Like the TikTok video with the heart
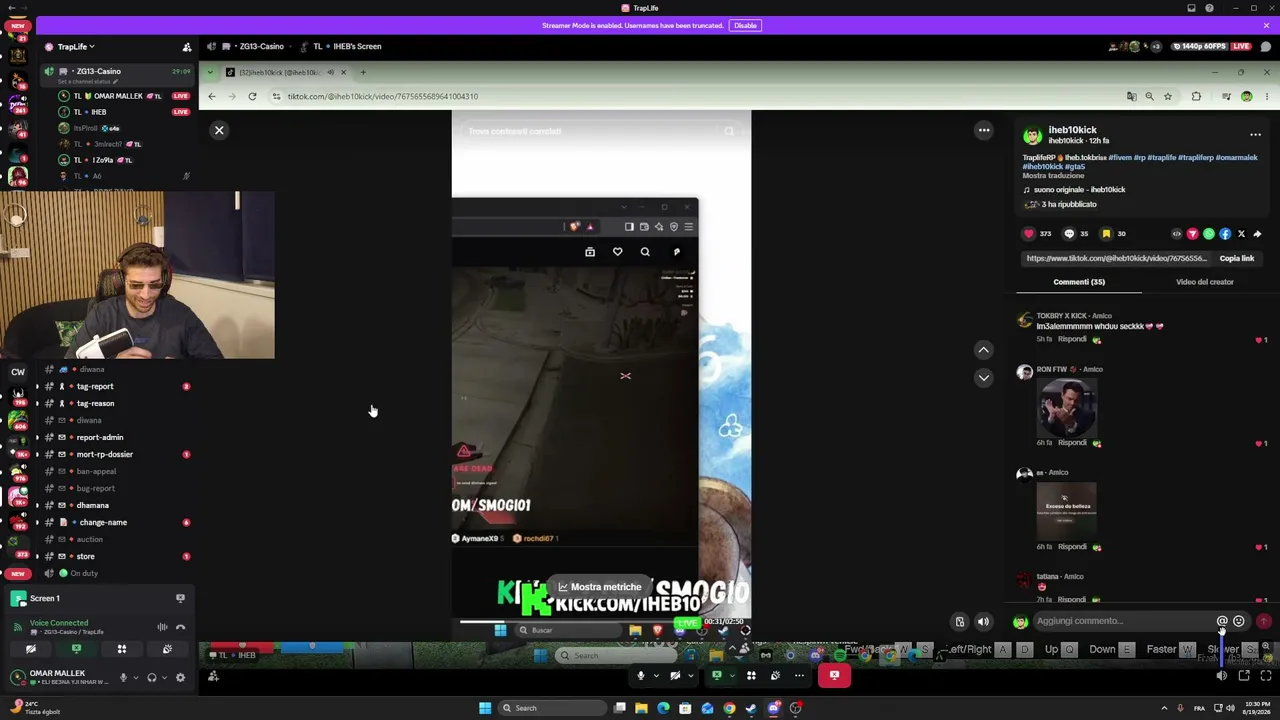 (1029, 234)
